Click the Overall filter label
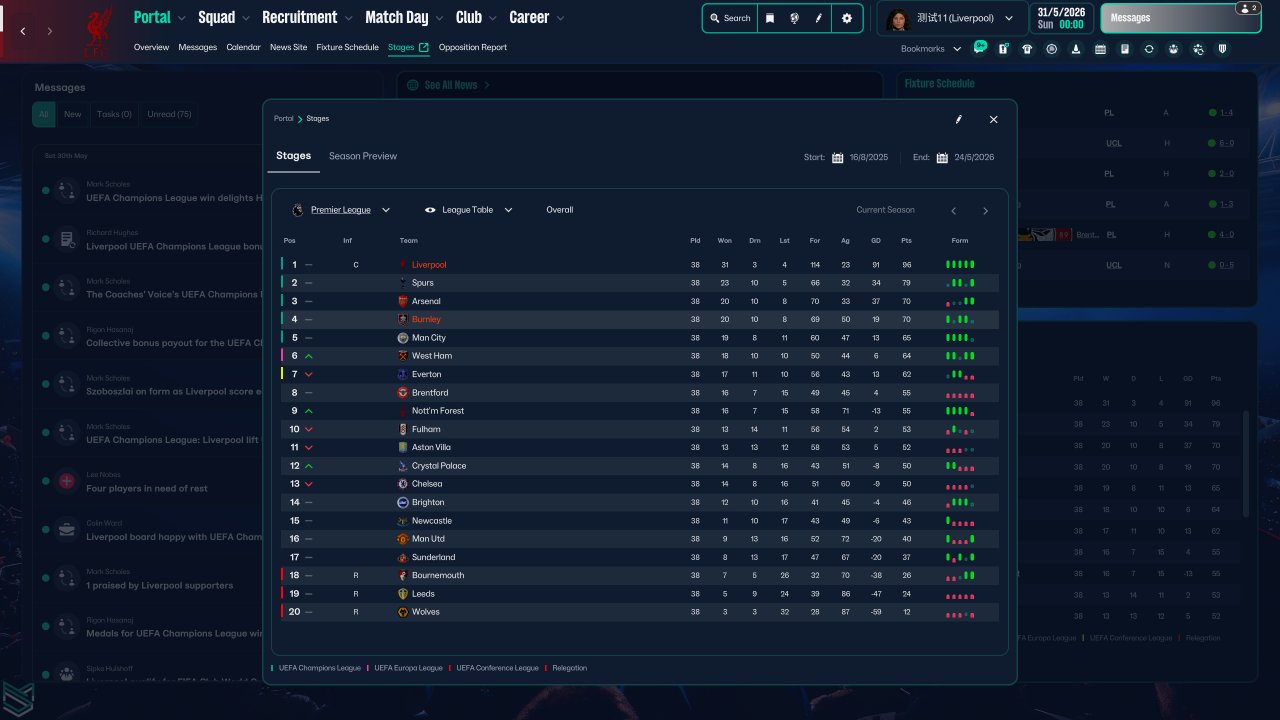 (560, 210)
